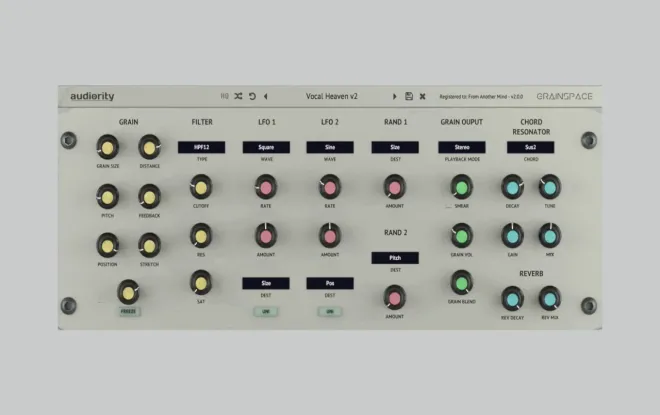Click the RAND 1 AMOUNT knob
The image size is (660, 415).
(395, 187)
